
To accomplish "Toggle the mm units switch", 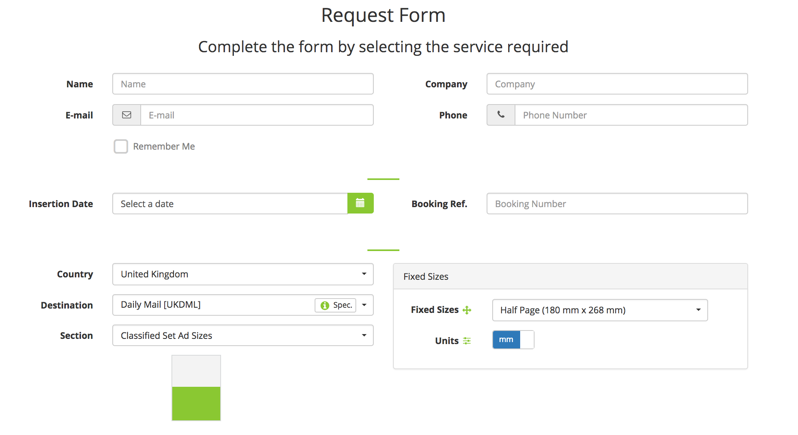I will 514,340.
